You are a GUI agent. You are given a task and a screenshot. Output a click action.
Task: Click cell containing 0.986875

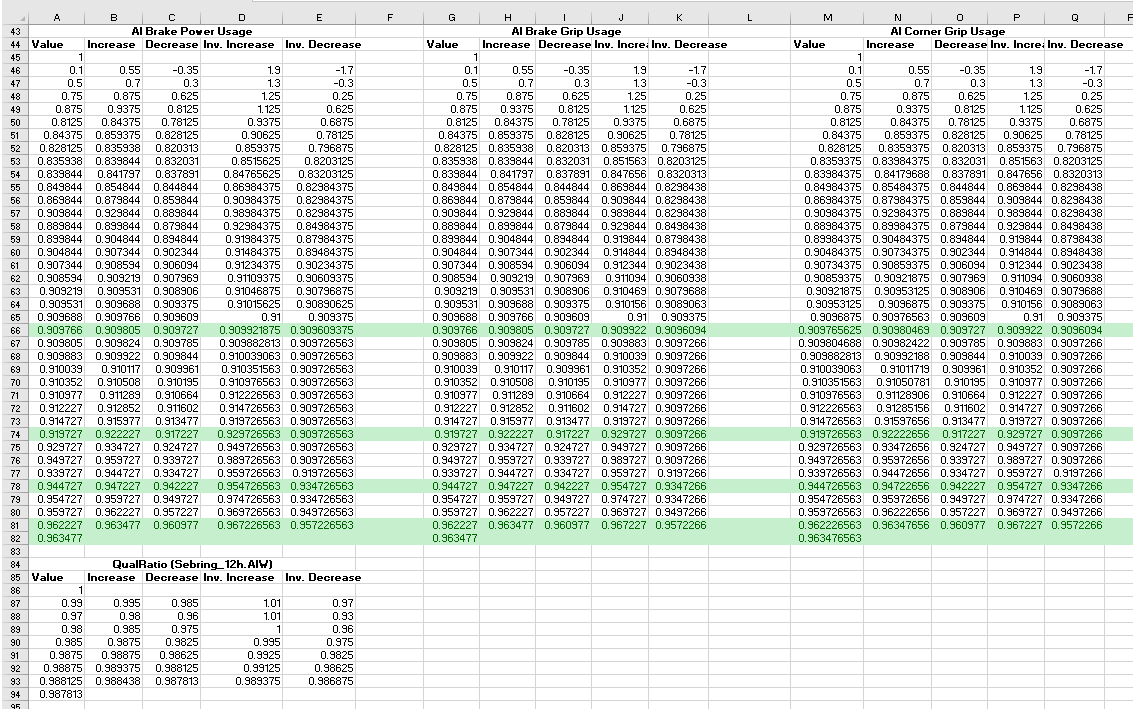point(319,682)
